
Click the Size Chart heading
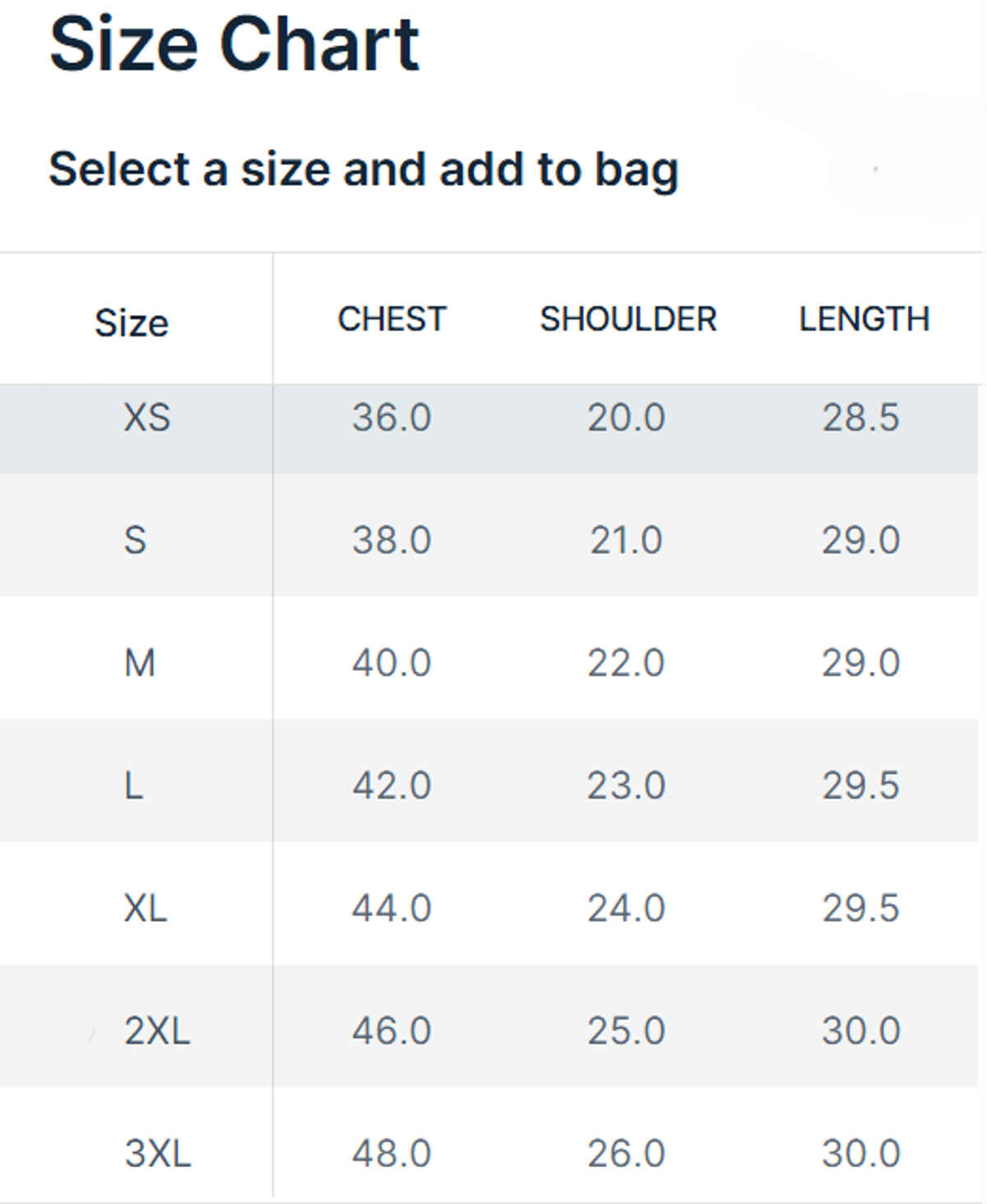tap(234, 44)
